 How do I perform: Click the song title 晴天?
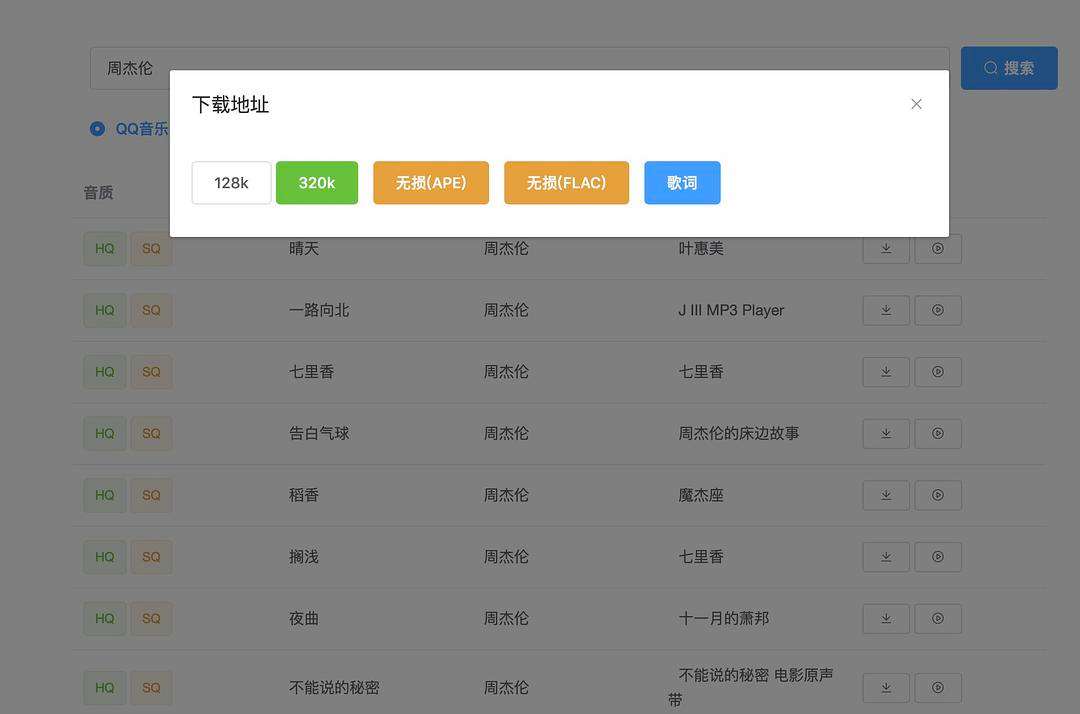[304, 249]
